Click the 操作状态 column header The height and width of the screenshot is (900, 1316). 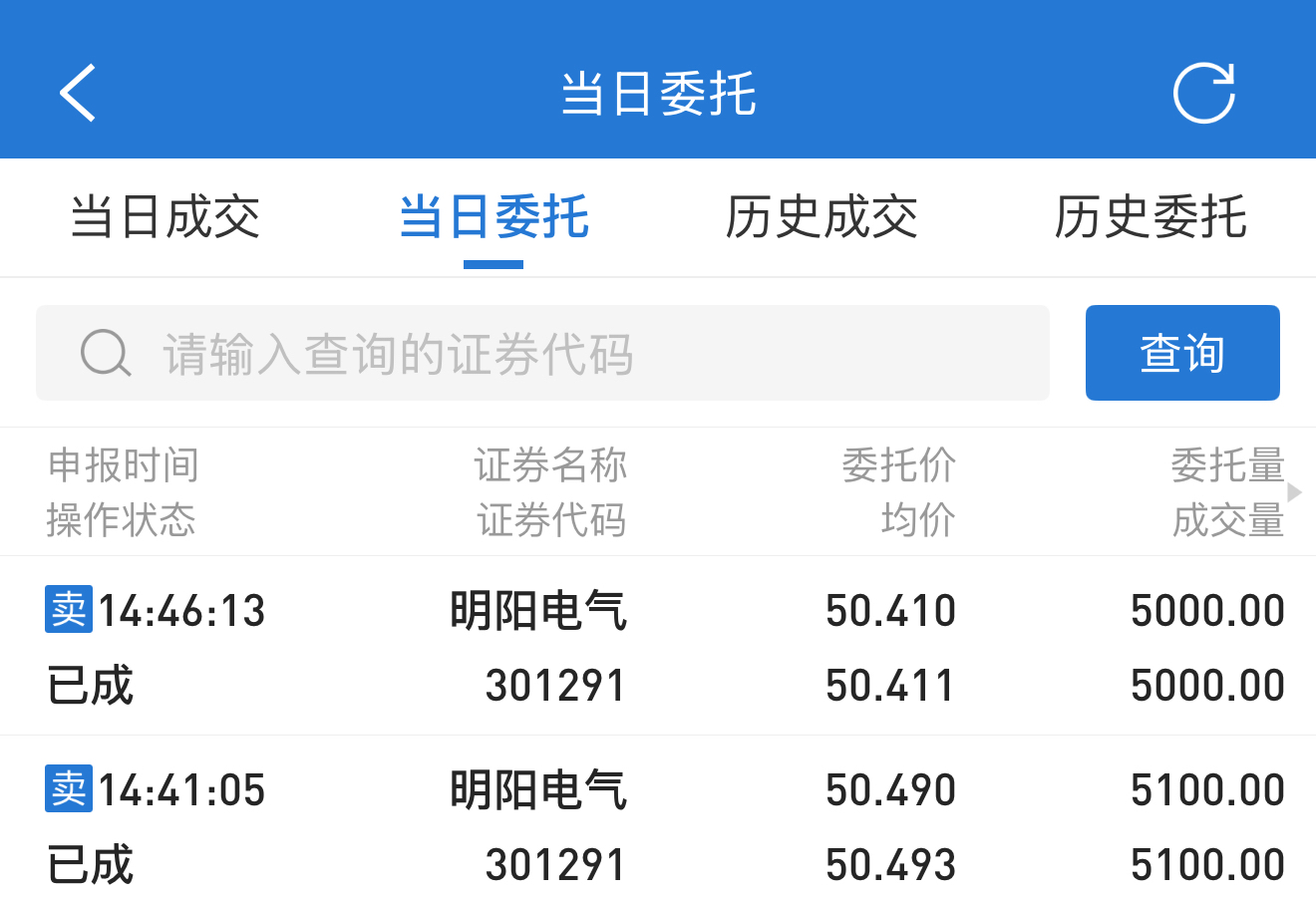(x=122, y=519)
